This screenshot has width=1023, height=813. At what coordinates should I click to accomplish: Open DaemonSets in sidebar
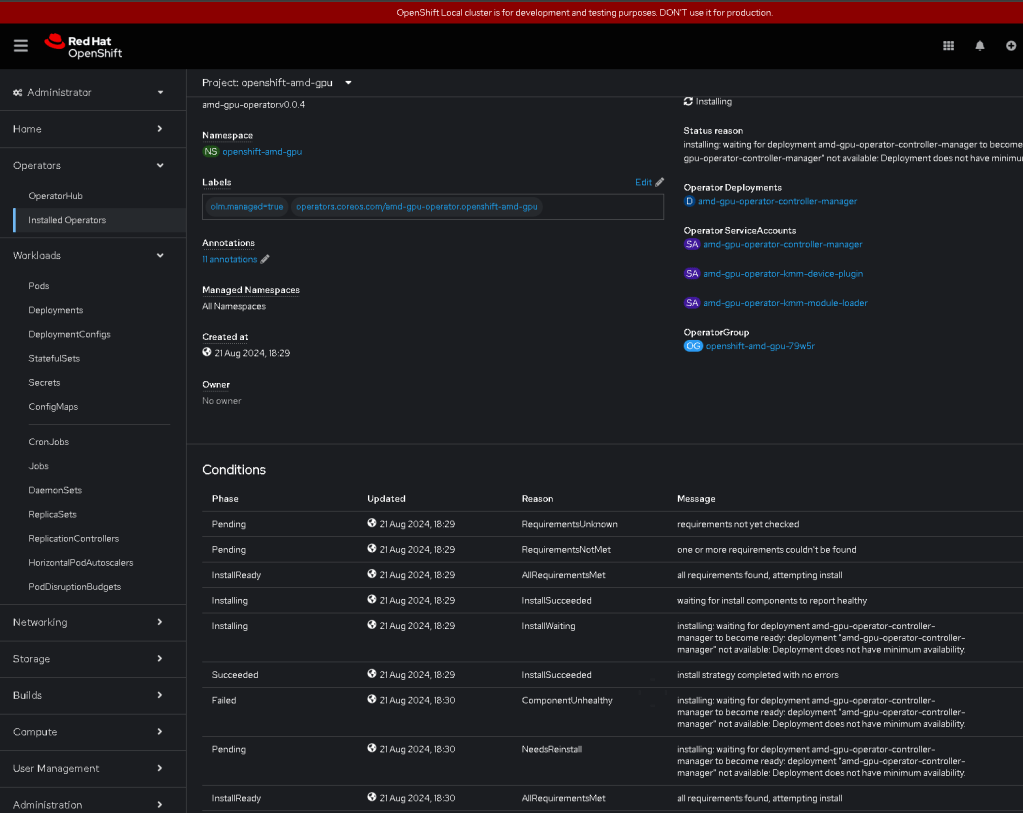click(55, 490)
